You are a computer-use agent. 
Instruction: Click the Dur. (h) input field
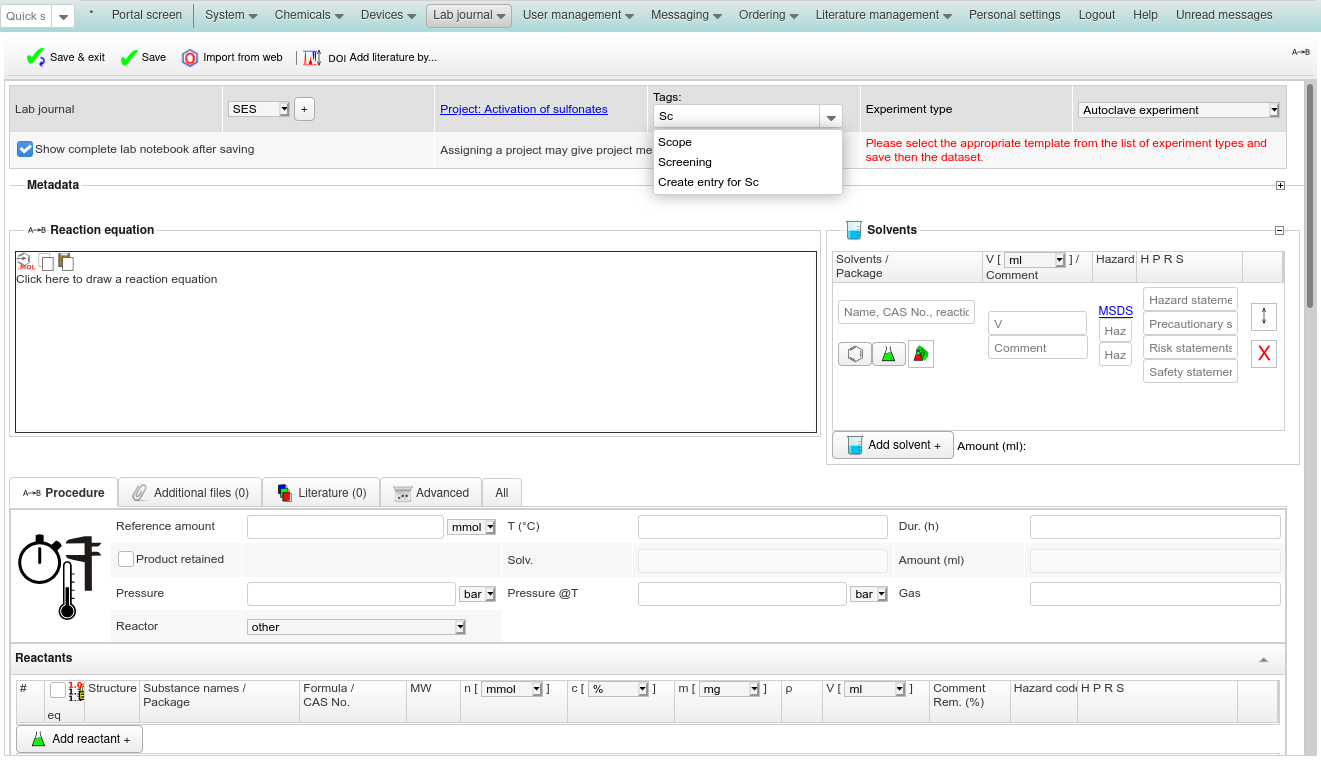[x=1155, y=527]
